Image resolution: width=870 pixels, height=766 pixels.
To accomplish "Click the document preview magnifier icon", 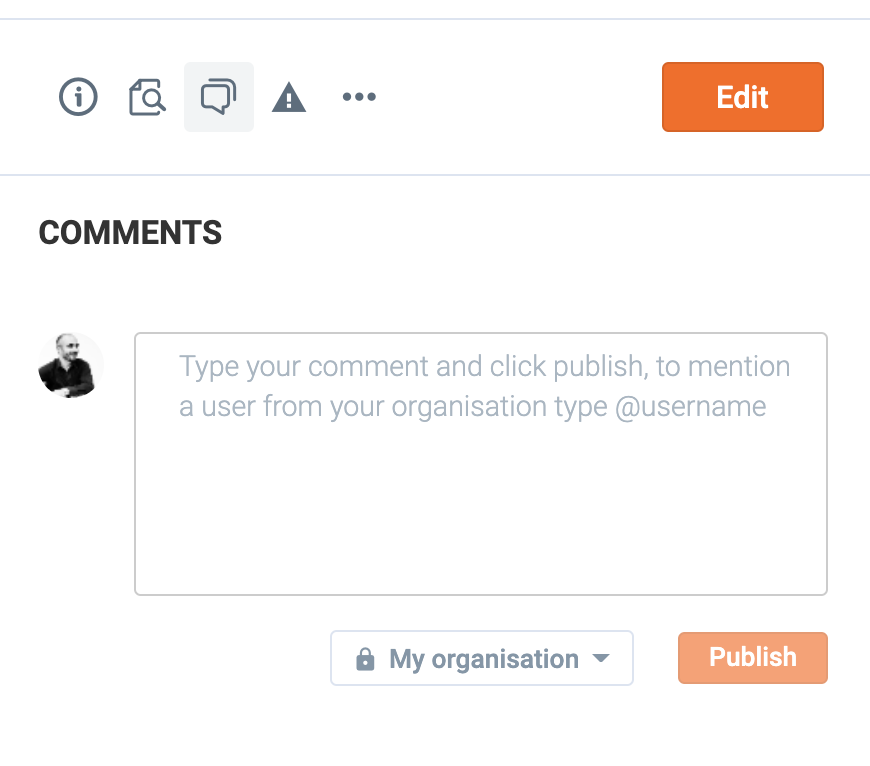I will (x=148, y=97).
